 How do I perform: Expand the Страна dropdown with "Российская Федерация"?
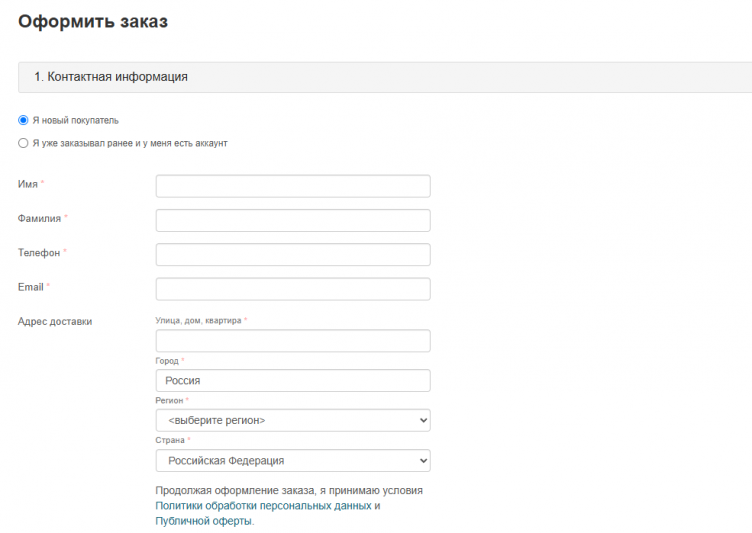[x=293, y=460]
